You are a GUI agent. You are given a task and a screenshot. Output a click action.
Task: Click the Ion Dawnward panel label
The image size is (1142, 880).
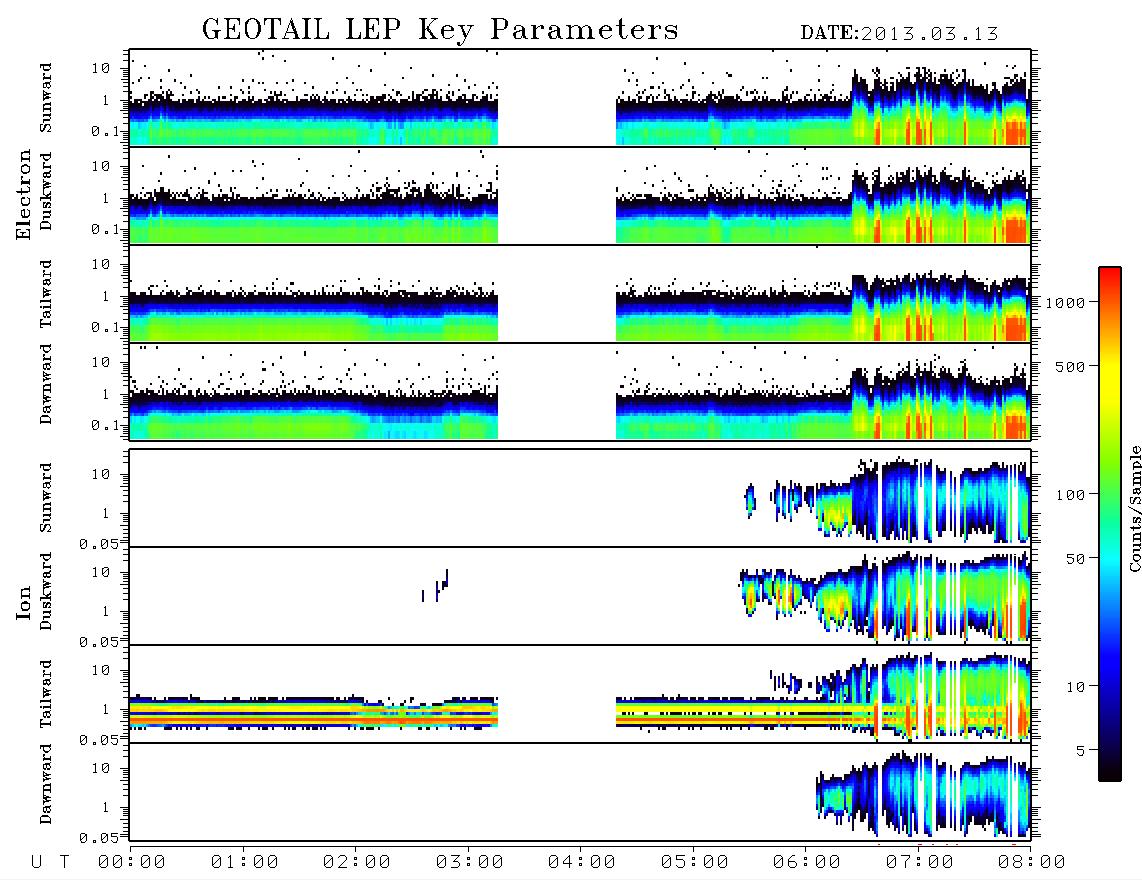click(46, 784)
